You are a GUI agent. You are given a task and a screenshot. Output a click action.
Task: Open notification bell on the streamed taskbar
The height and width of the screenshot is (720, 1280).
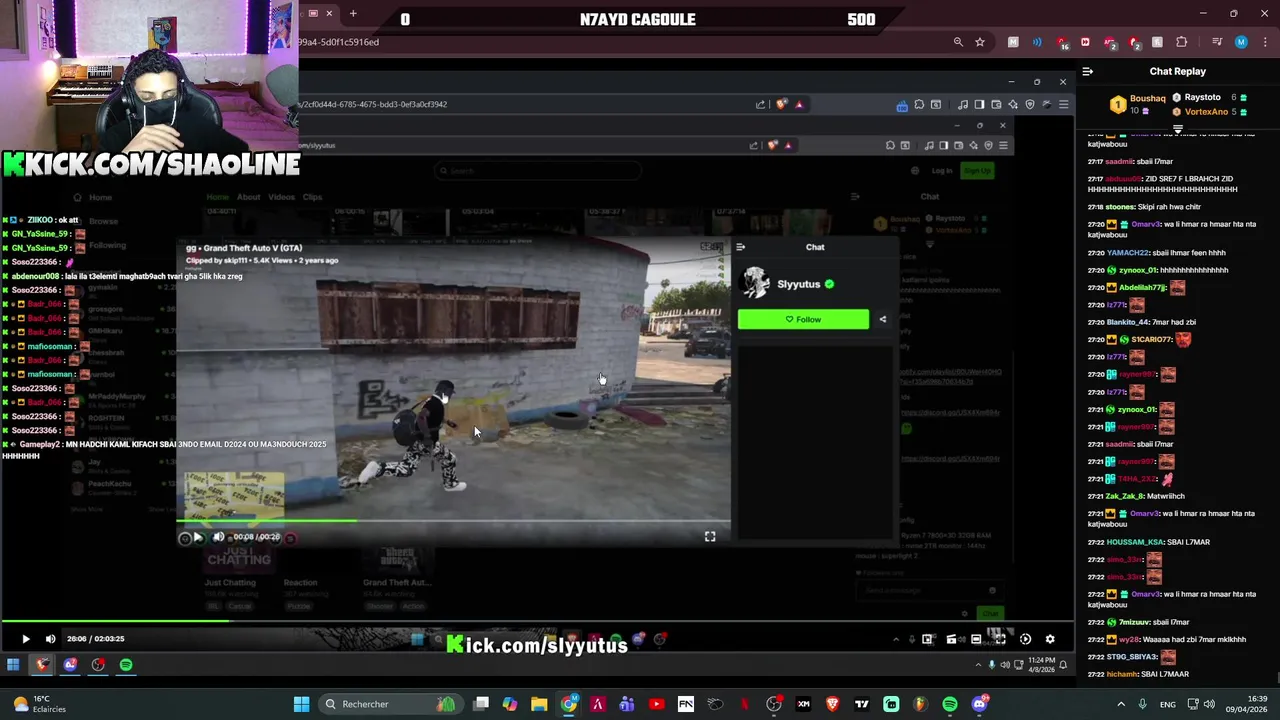coord(1063,665)
